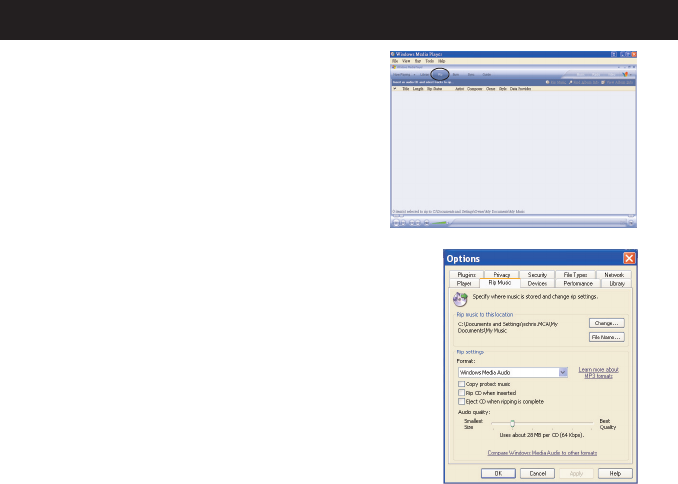Click OK in the Options dialog
The image size is (678, 484).
click(x=498, y=473)
